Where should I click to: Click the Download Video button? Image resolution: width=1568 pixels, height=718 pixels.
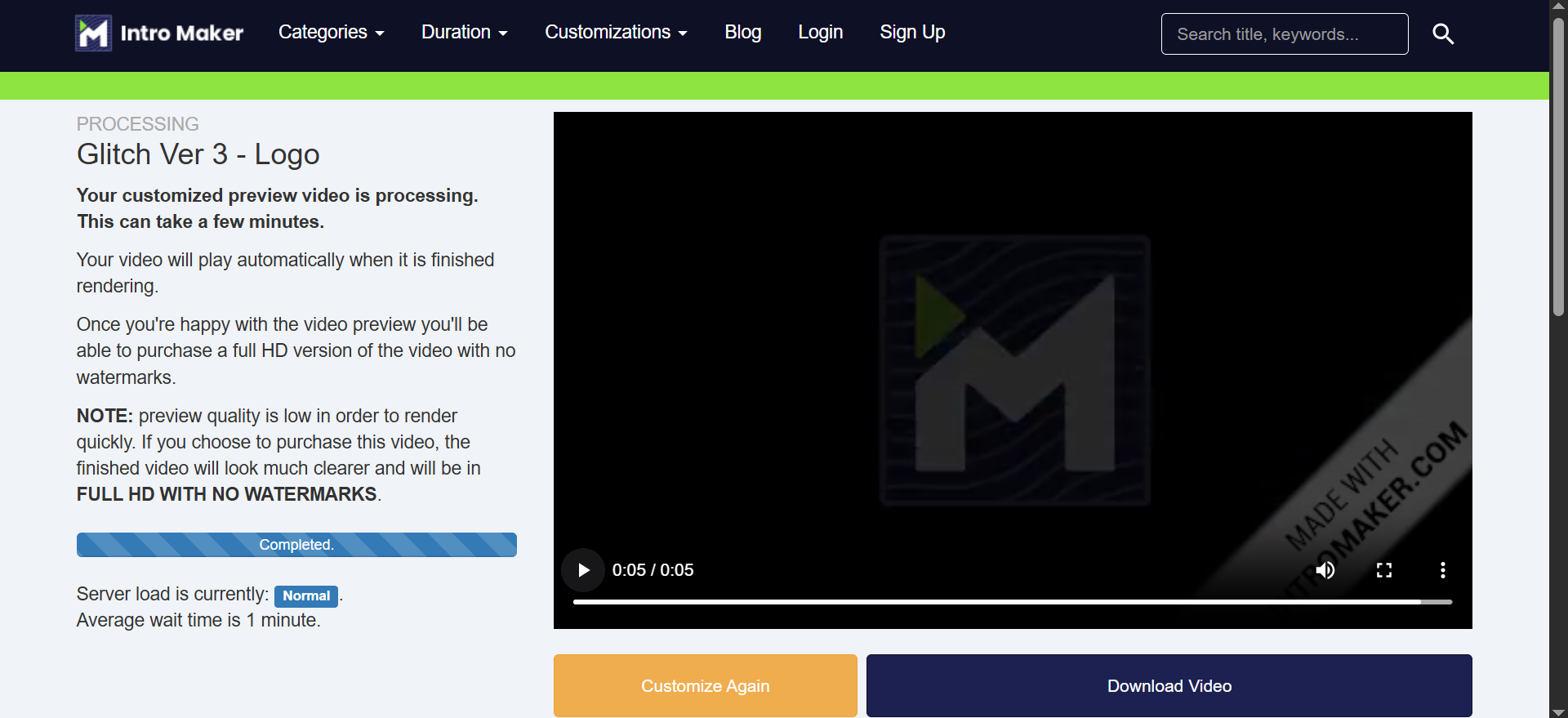click(x=1169, y=685)
